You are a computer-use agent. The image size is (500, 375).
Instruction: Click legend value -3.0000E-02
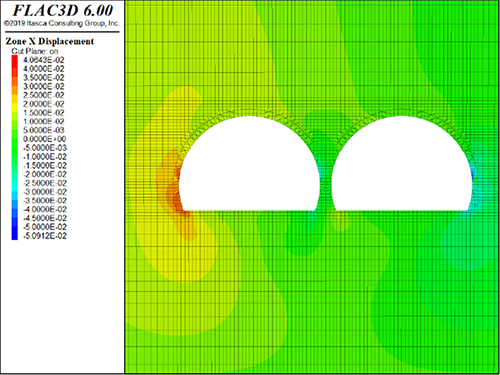coord(45,192)
